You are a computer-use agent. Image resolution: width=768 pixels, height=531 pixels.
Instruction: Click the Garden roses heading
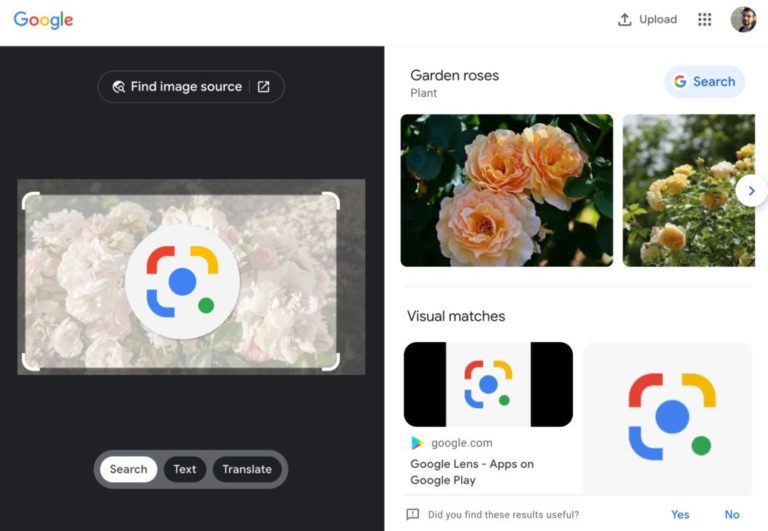455,75
